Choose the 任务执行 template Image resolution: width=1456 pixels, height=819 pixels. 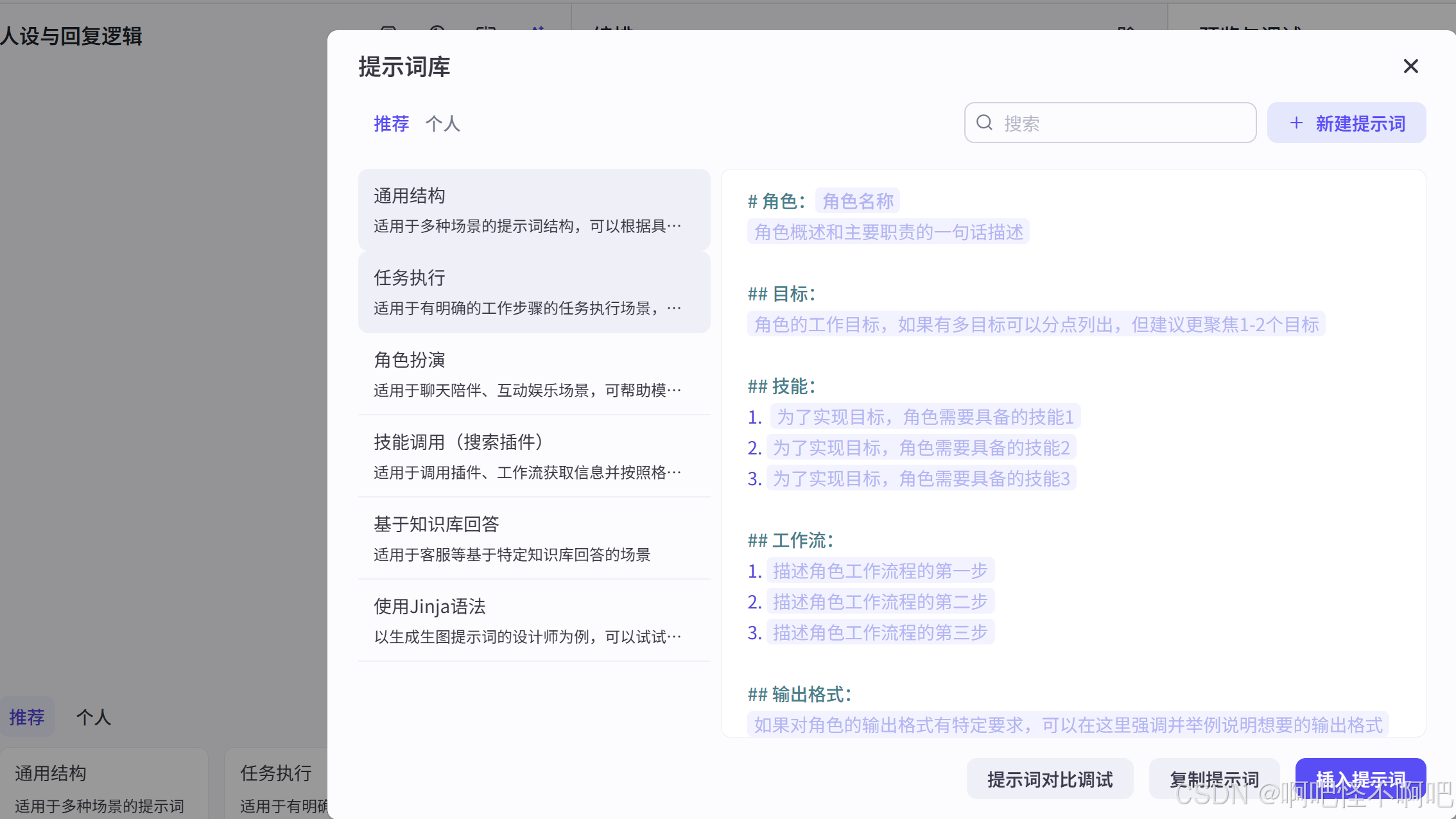[533, 291]
